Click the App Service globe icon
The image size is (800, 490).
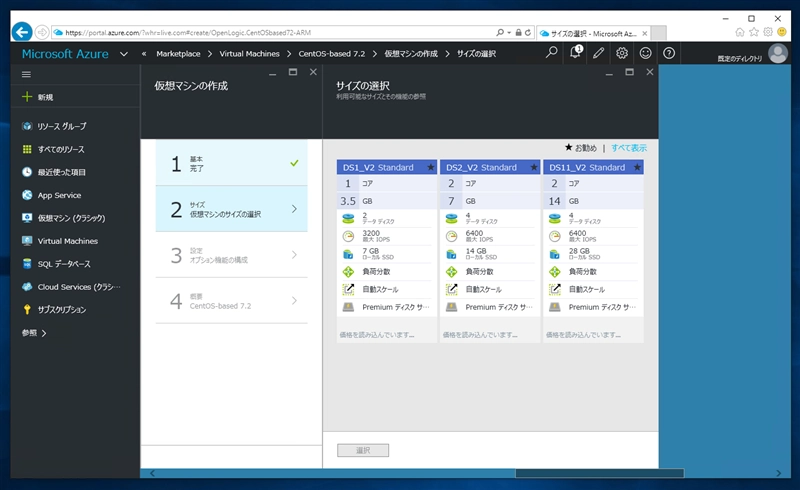[27, 195]
